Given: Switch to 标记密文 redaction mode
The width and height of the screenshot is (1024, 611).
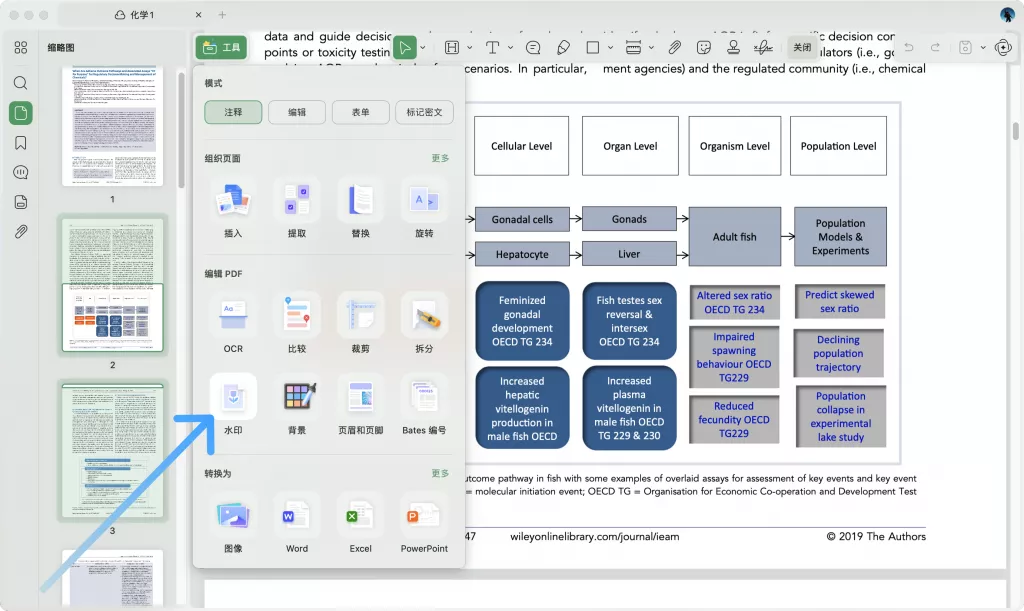Looking at the screenshot, I should 424,112.
